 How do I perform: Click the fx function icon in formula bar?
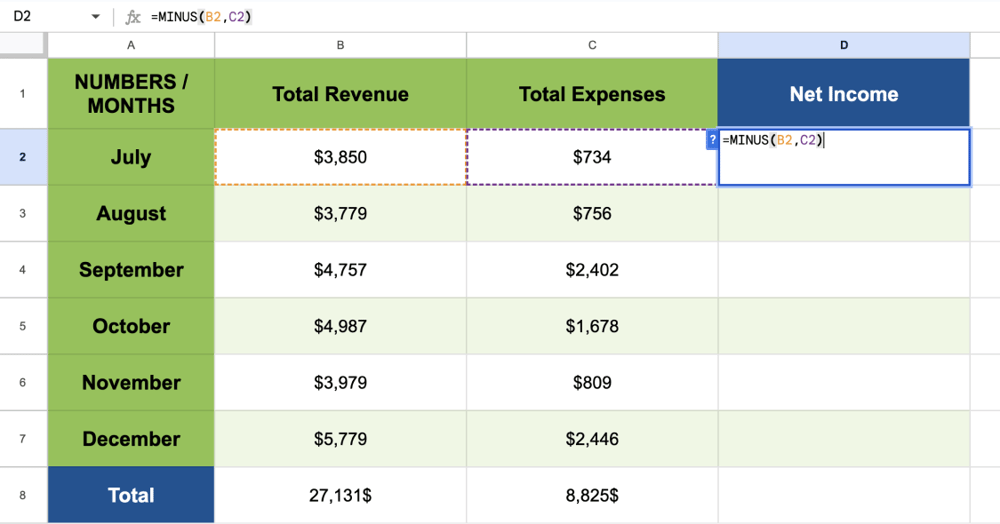point(133,17)
